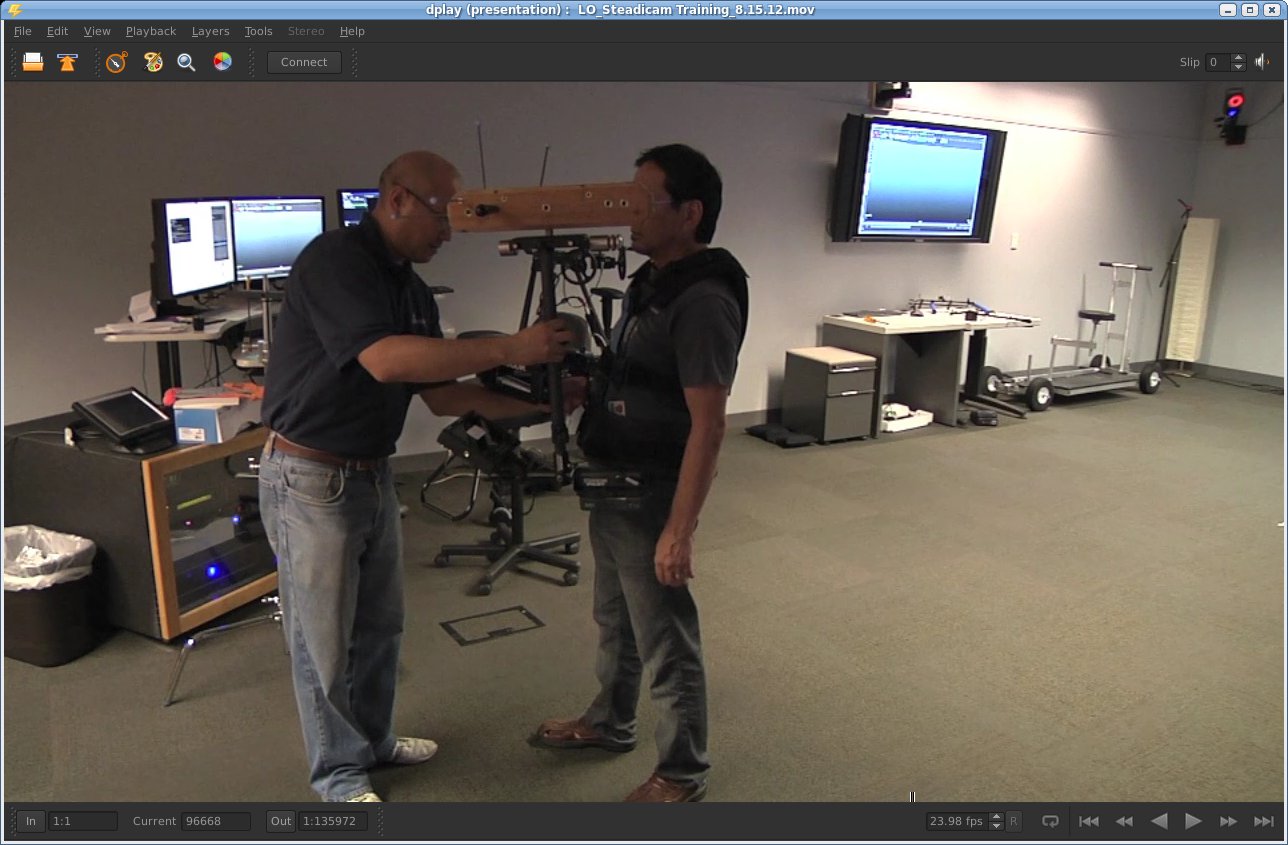
Task: Increase the Slip value with up arrow
Action: pos(1239,57)
